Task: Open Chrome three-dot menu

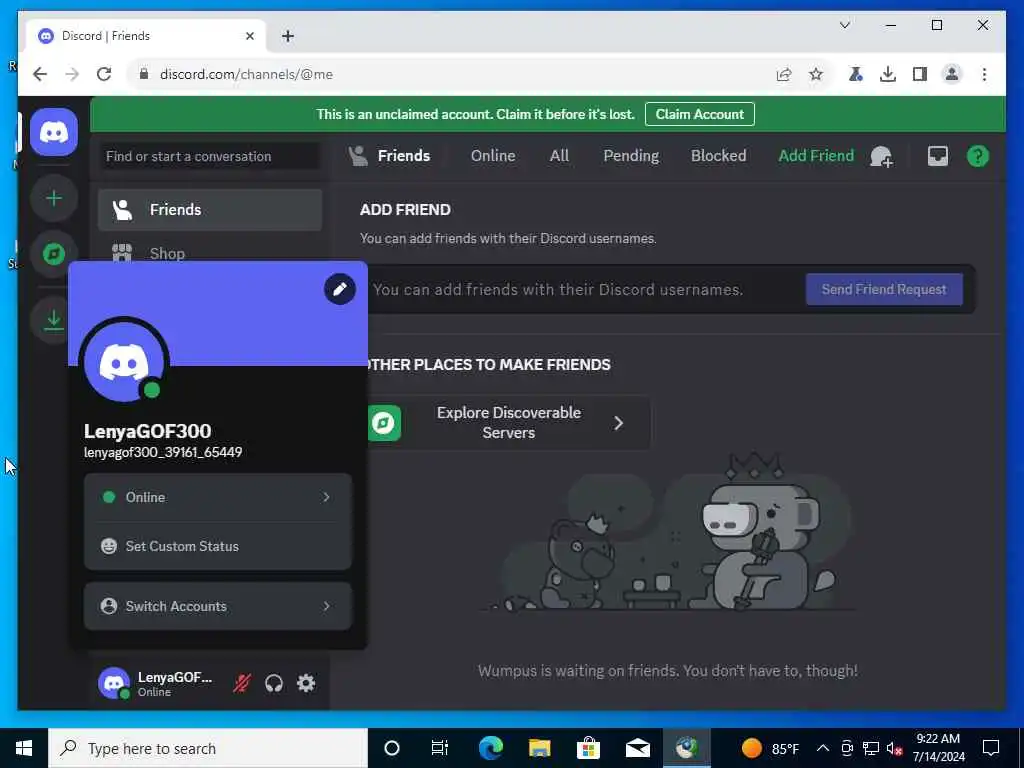Action: coord(984,74)
